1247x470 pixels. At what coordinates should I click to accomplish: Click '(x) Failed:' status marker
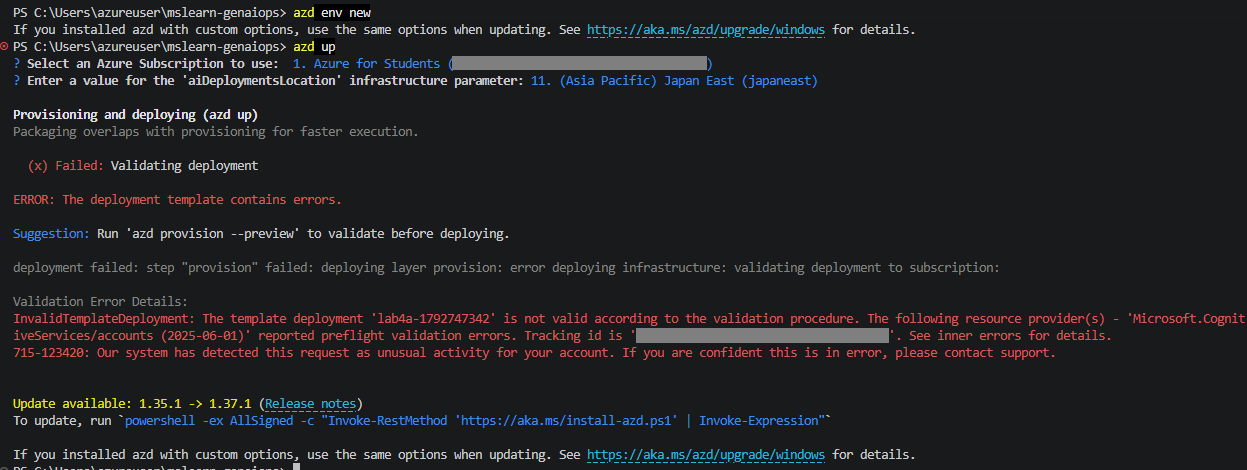tap(65, 166)
